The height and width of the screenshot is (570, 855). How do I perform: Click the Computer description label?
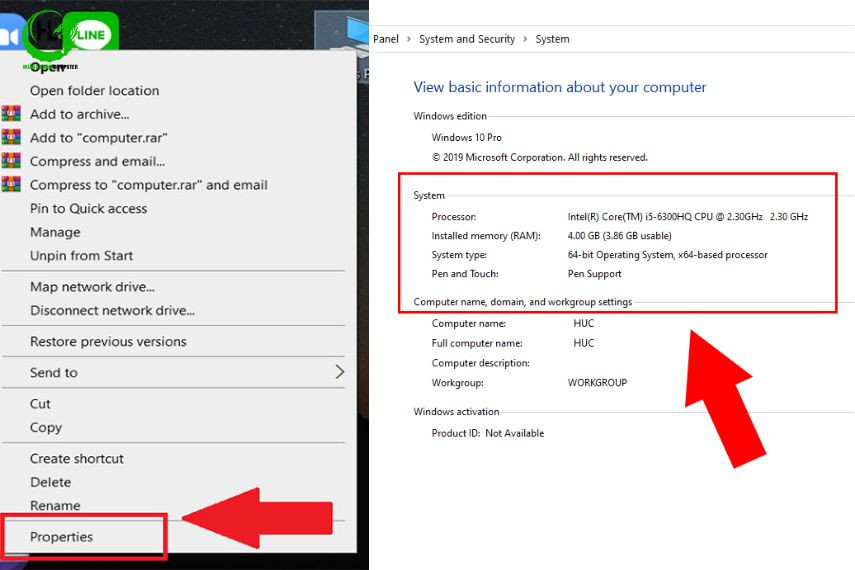pos(480,363)
